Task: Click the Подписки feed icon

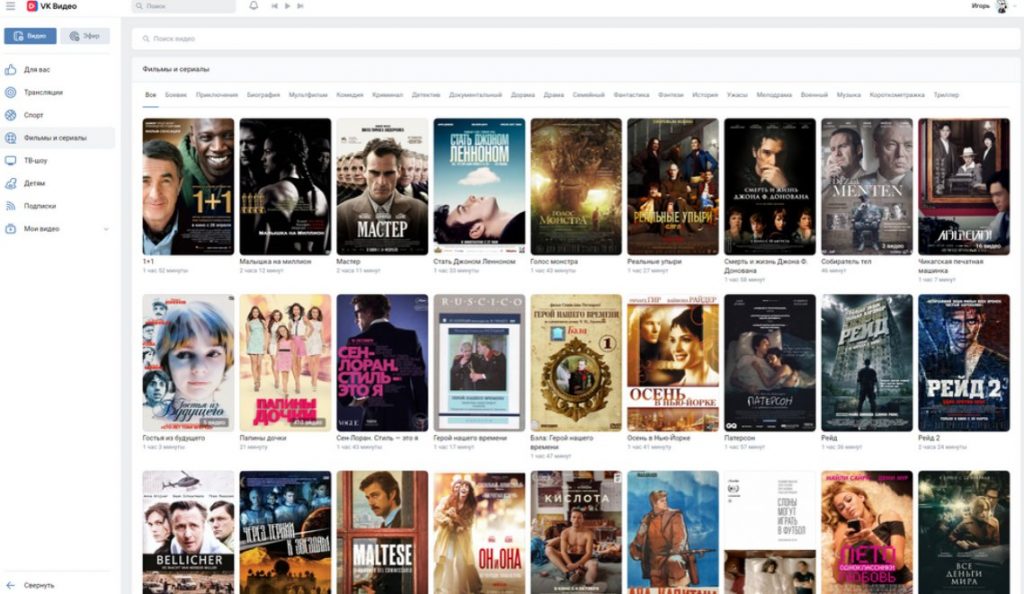Action: [10, 206]
